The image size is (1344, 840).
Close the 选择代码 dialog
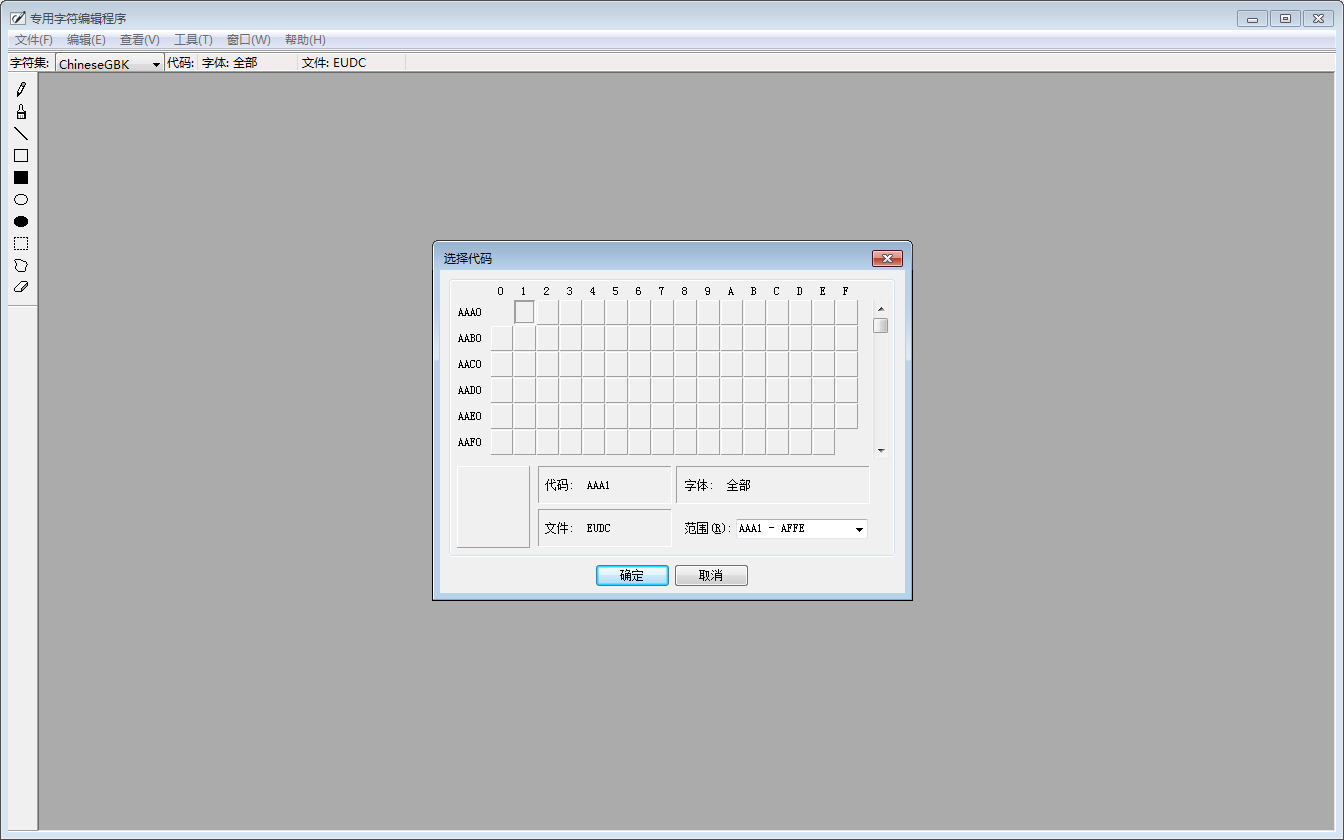point(887,259)
